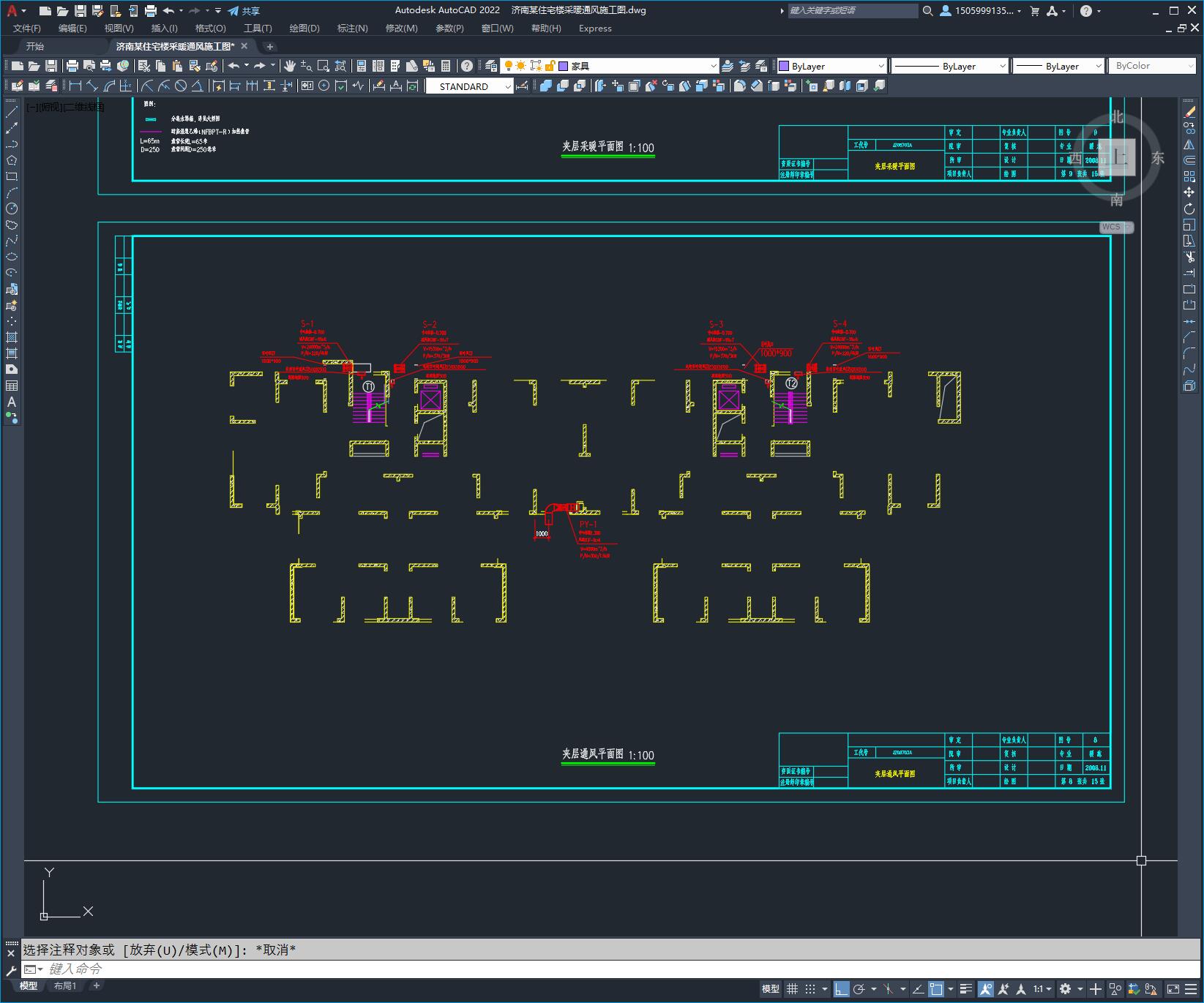Click the Pan hand tool
Image resolution: width=1204 pixels, height=1003 pixels.
click(289, 66)
